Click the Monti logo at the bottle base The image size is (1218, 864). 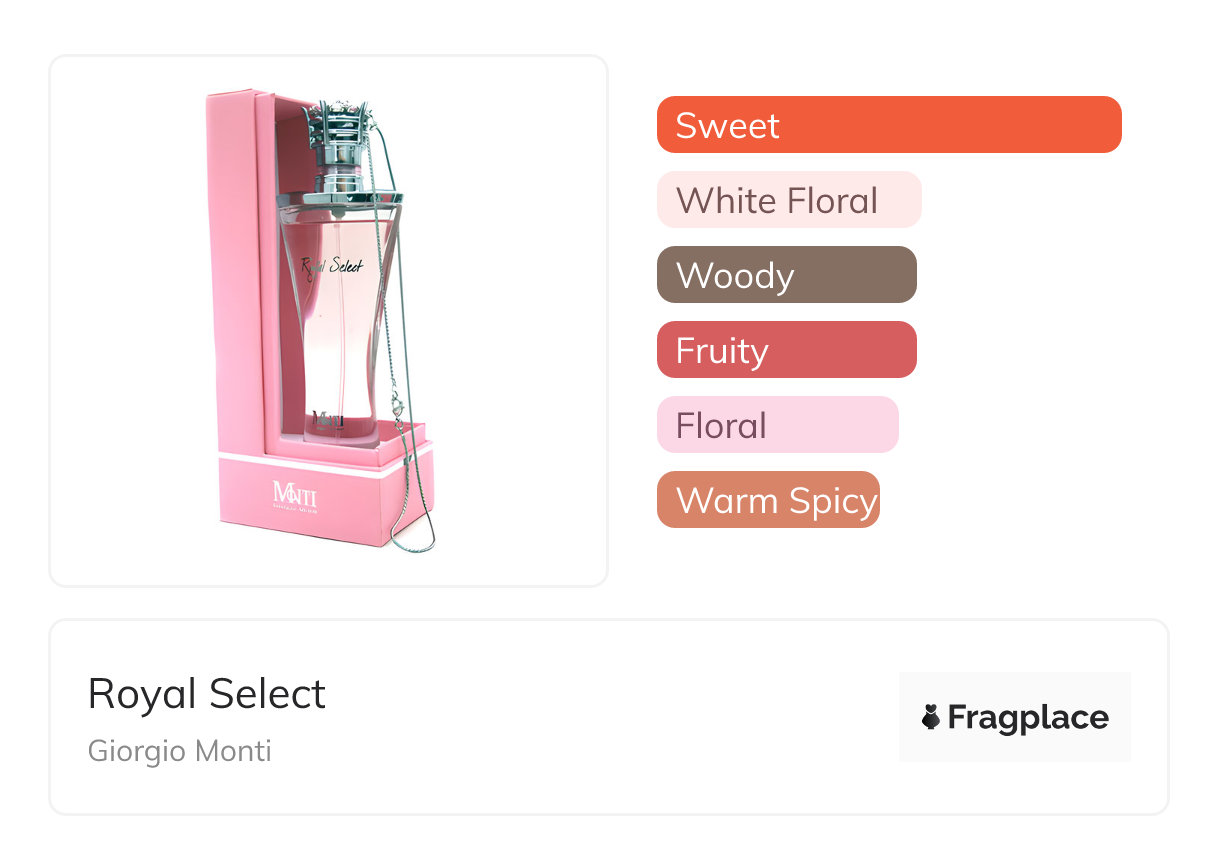(328, 418)
